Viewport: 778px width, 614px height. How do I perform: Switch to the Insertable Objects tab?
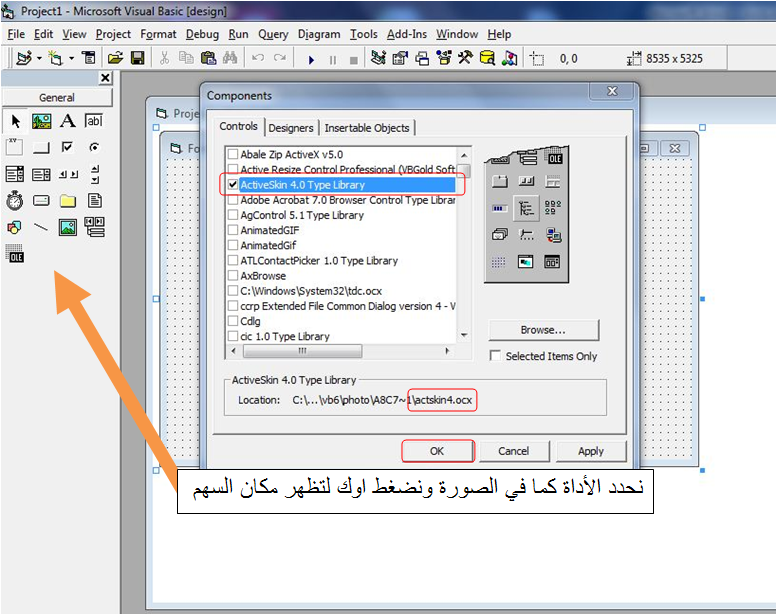coord(367,128)
